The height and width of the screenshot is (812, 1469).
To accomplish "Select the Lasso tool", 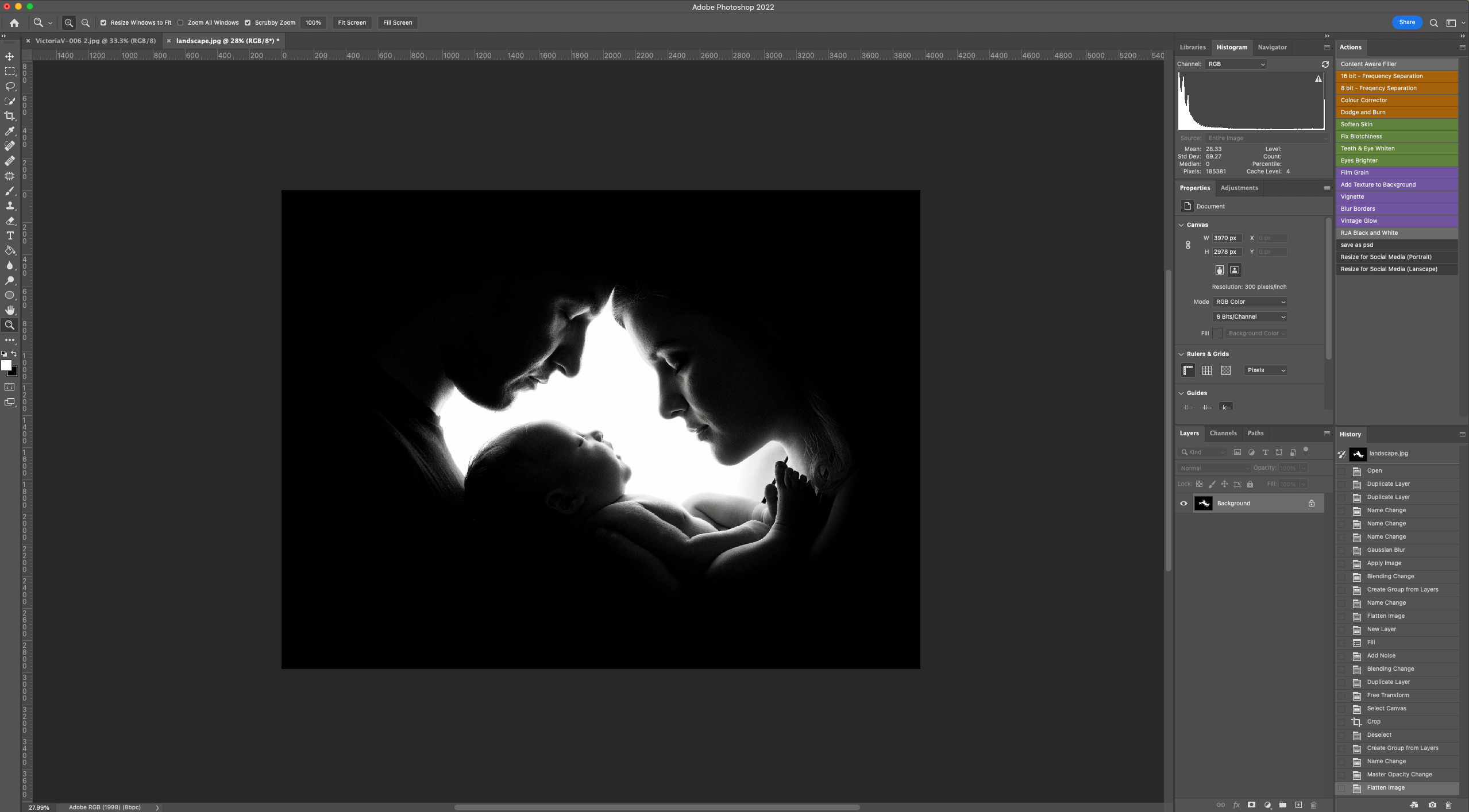I will click(x=10, y=86).
